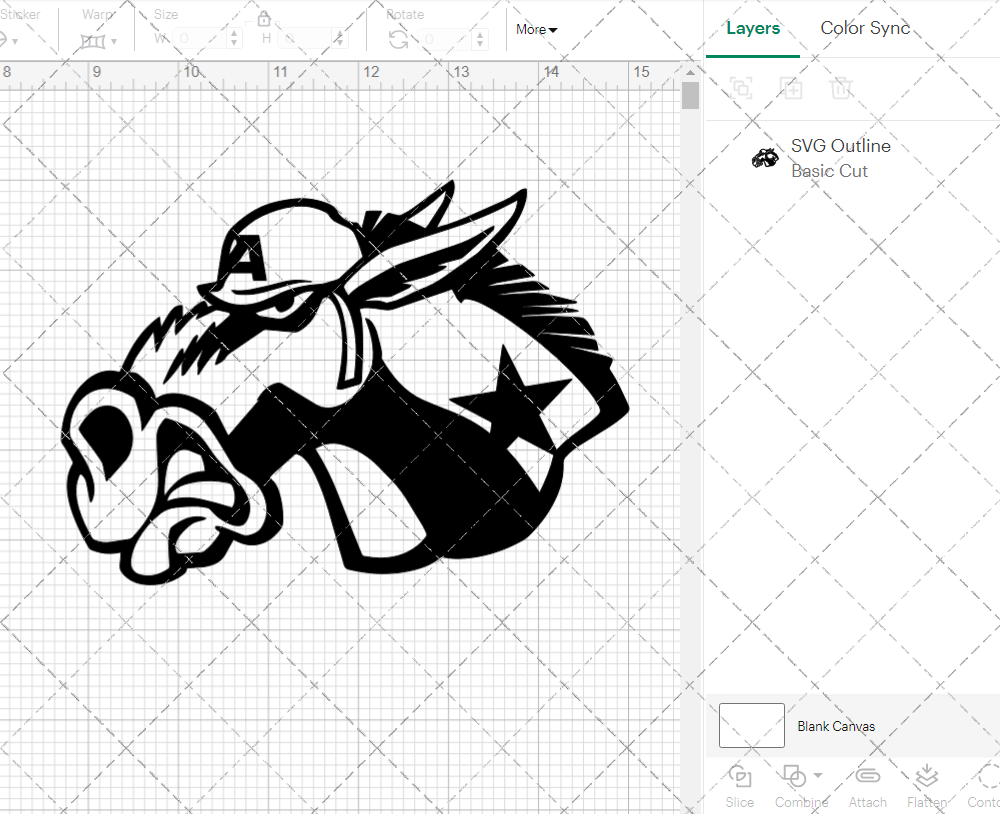The width and height of the screenshot is (1000, 814).
Task: Click the Blank Canvas color swatch
Action: coord(750,726)
